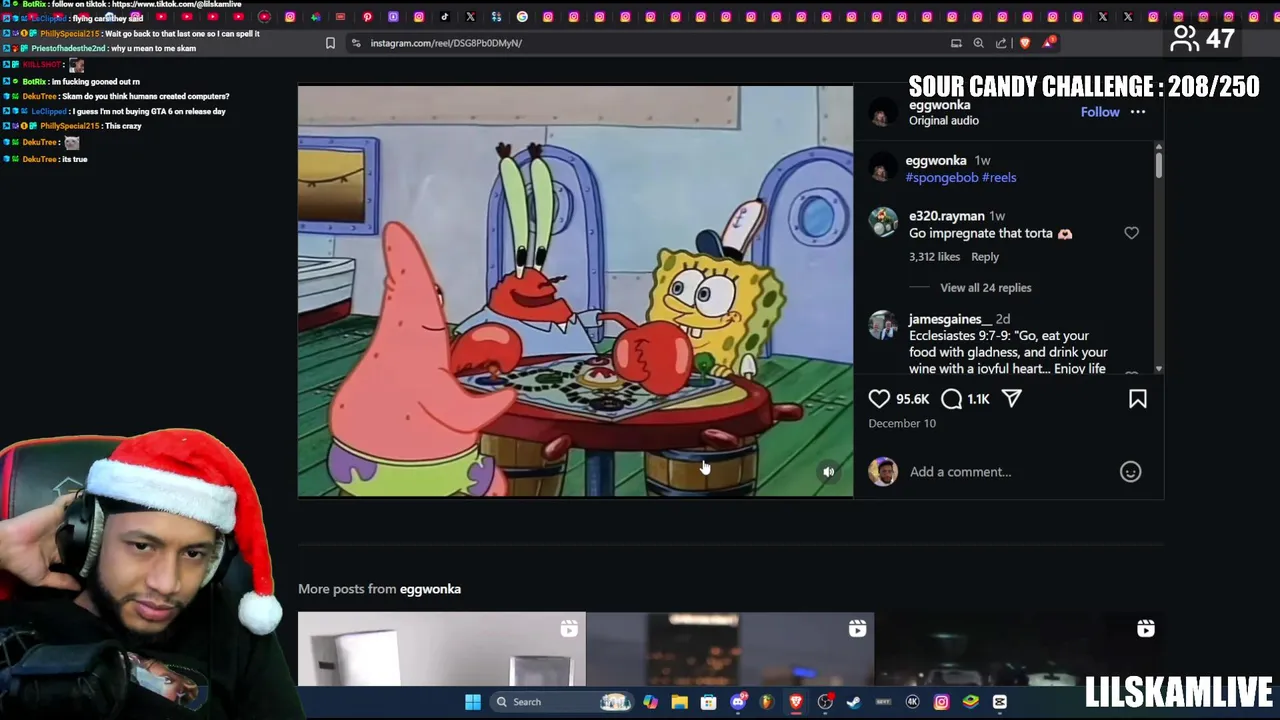Open the middle More posts reel thumbnail
Viewport: 1280px width, 720px height.
(730, 649)
